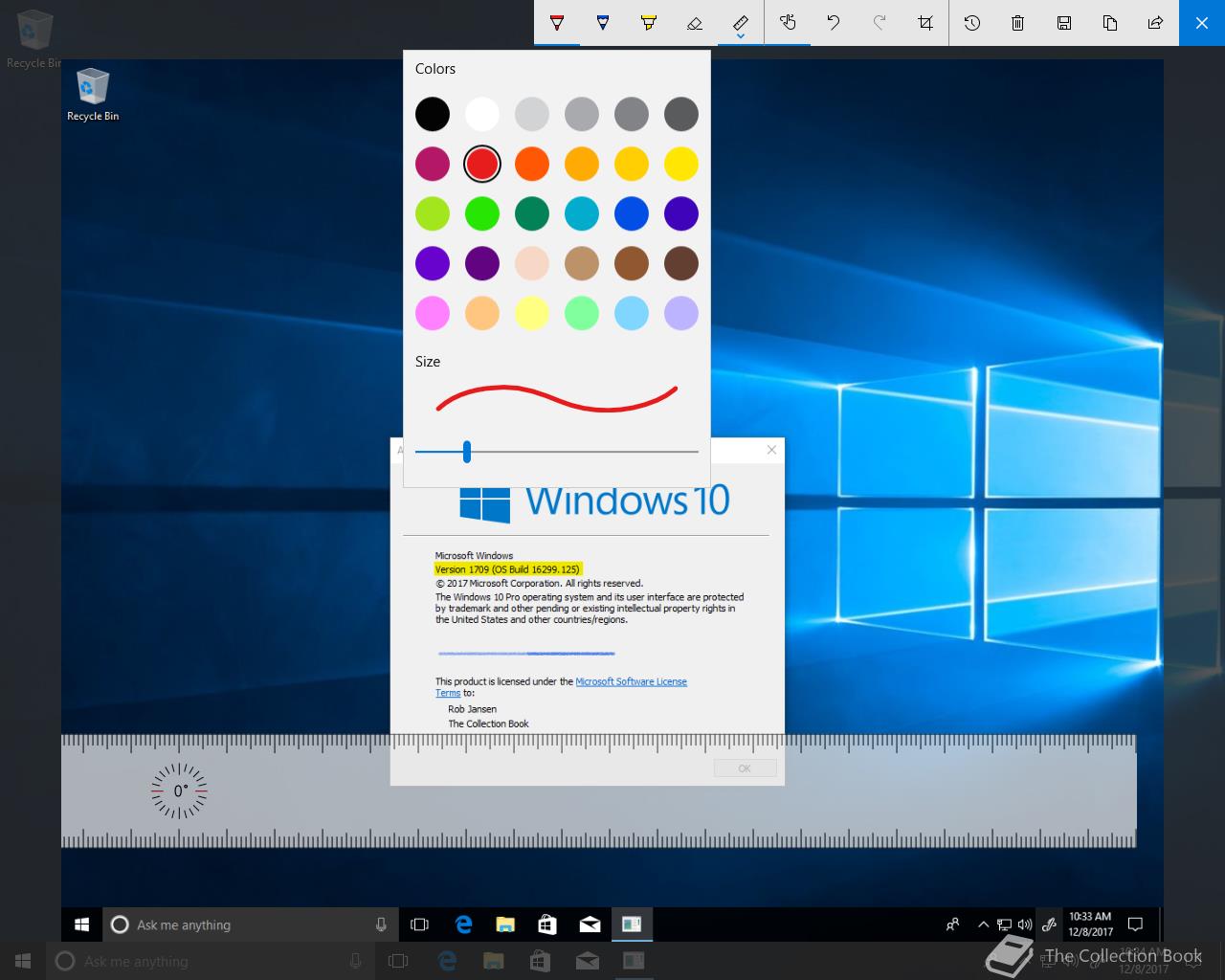This screenshot has height=980, width=1225.
Task: Toggle touch writing mode
Action: coord(788,23)
